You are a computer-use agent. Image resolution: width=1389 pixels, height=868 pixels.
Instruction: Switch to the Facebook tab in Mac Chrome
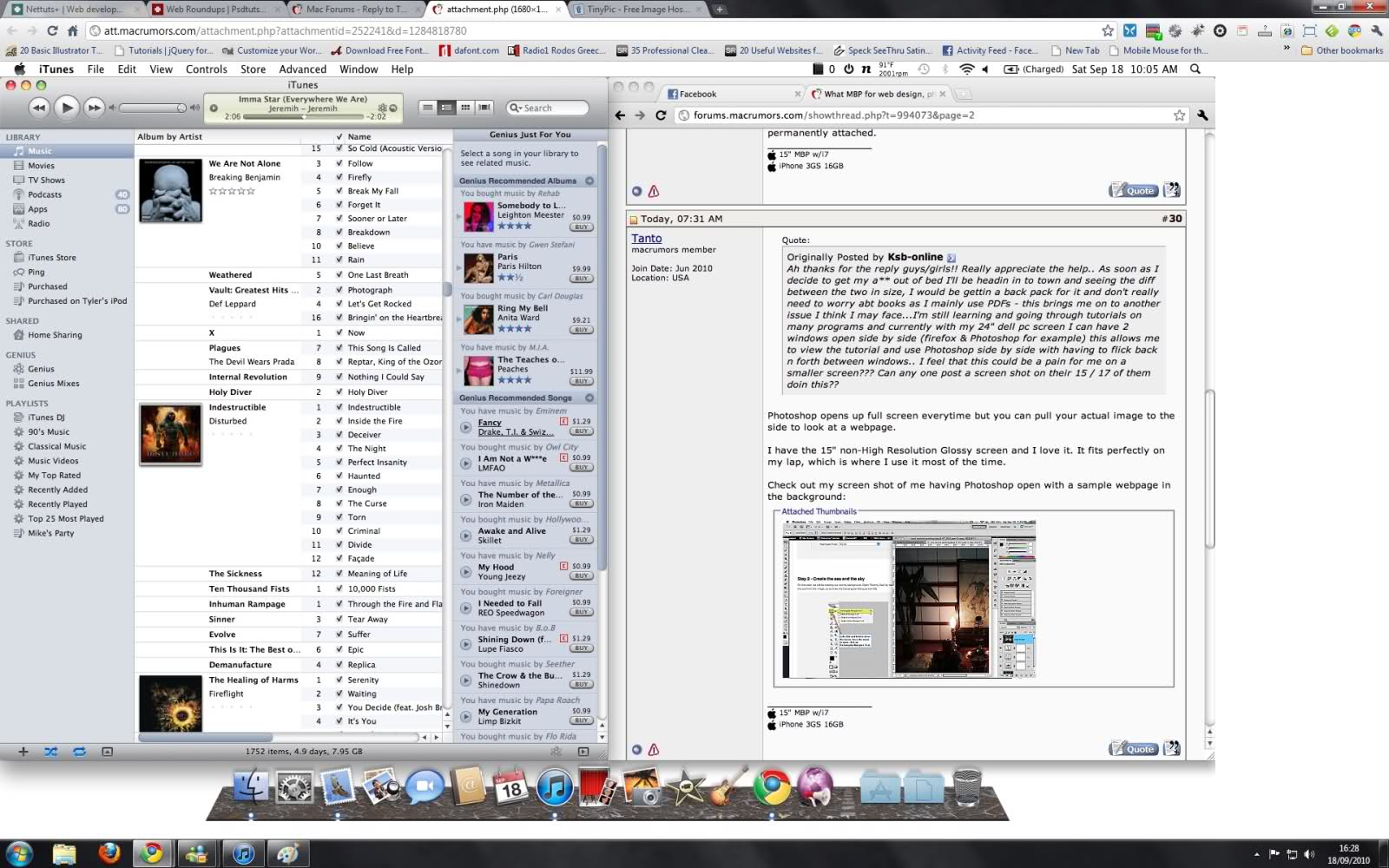coord(734,94)
